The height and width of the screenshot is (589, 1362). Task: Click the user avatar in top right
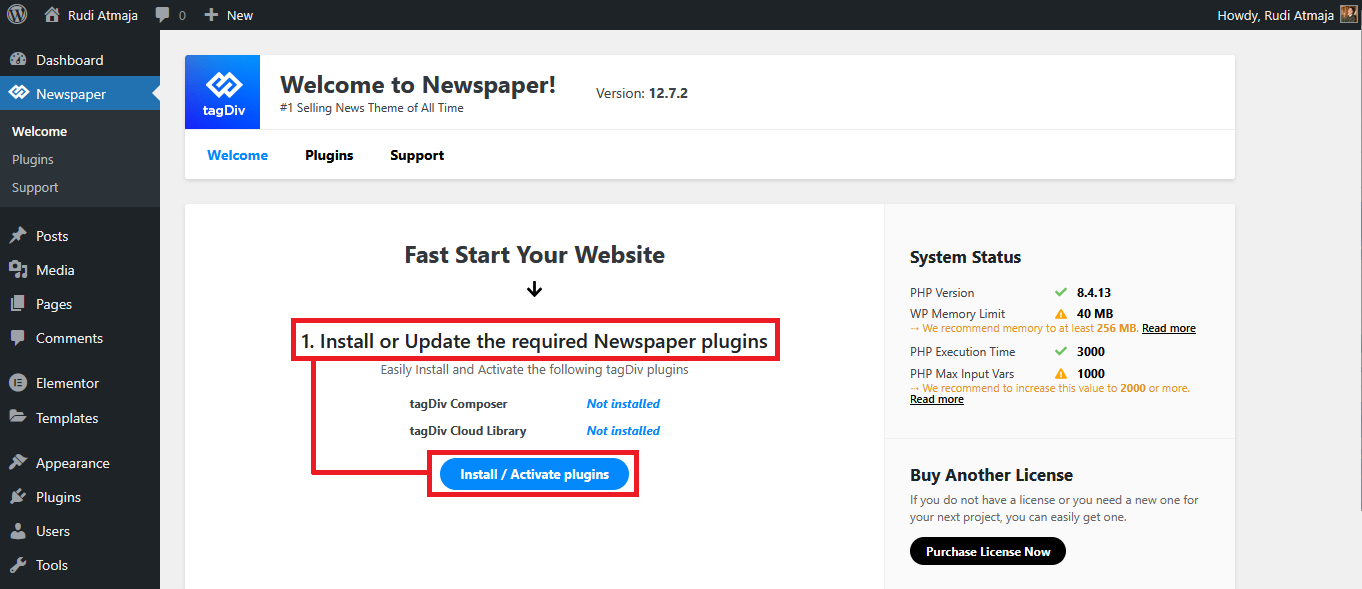pos(1349,15)
